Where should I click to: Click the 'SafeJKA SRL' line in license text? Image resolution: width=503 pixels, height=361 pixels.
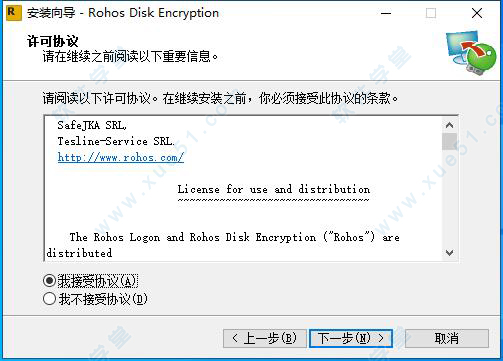click(x=92, y=125)
